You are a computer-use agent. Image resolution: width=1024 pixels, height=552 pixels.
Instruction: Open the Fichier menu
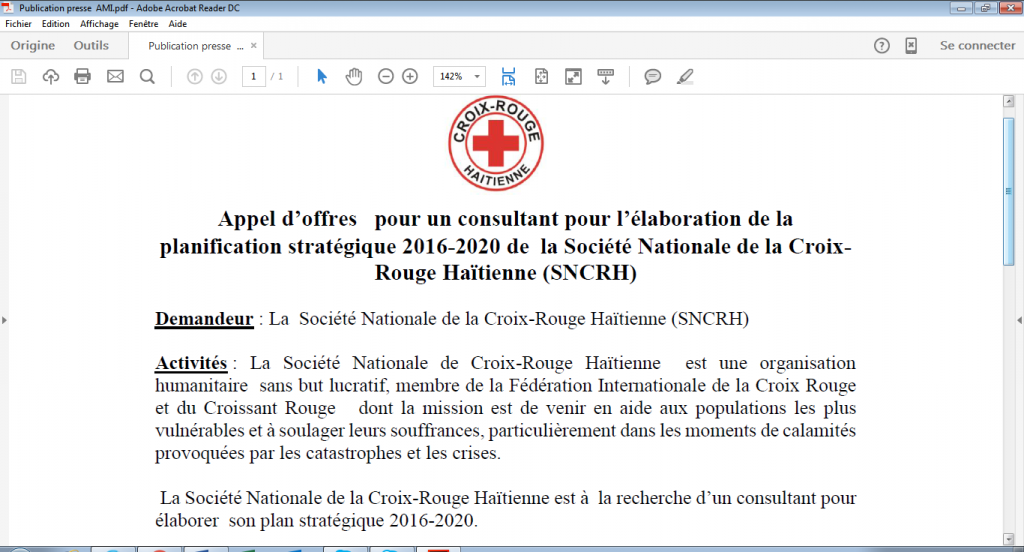pos(18,24)
